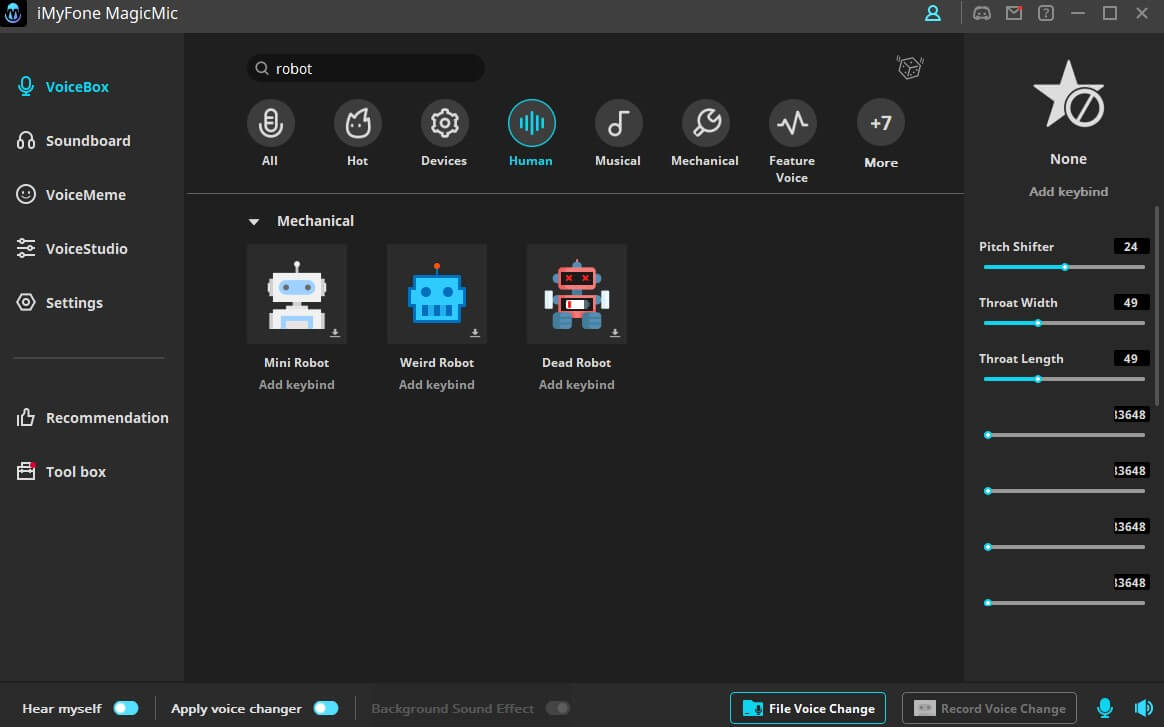Image resolution: width=1164 pixels, height=727 pixels.
Task: Open VoiceMeme in the sidebar
Action: tap(71, 195)
